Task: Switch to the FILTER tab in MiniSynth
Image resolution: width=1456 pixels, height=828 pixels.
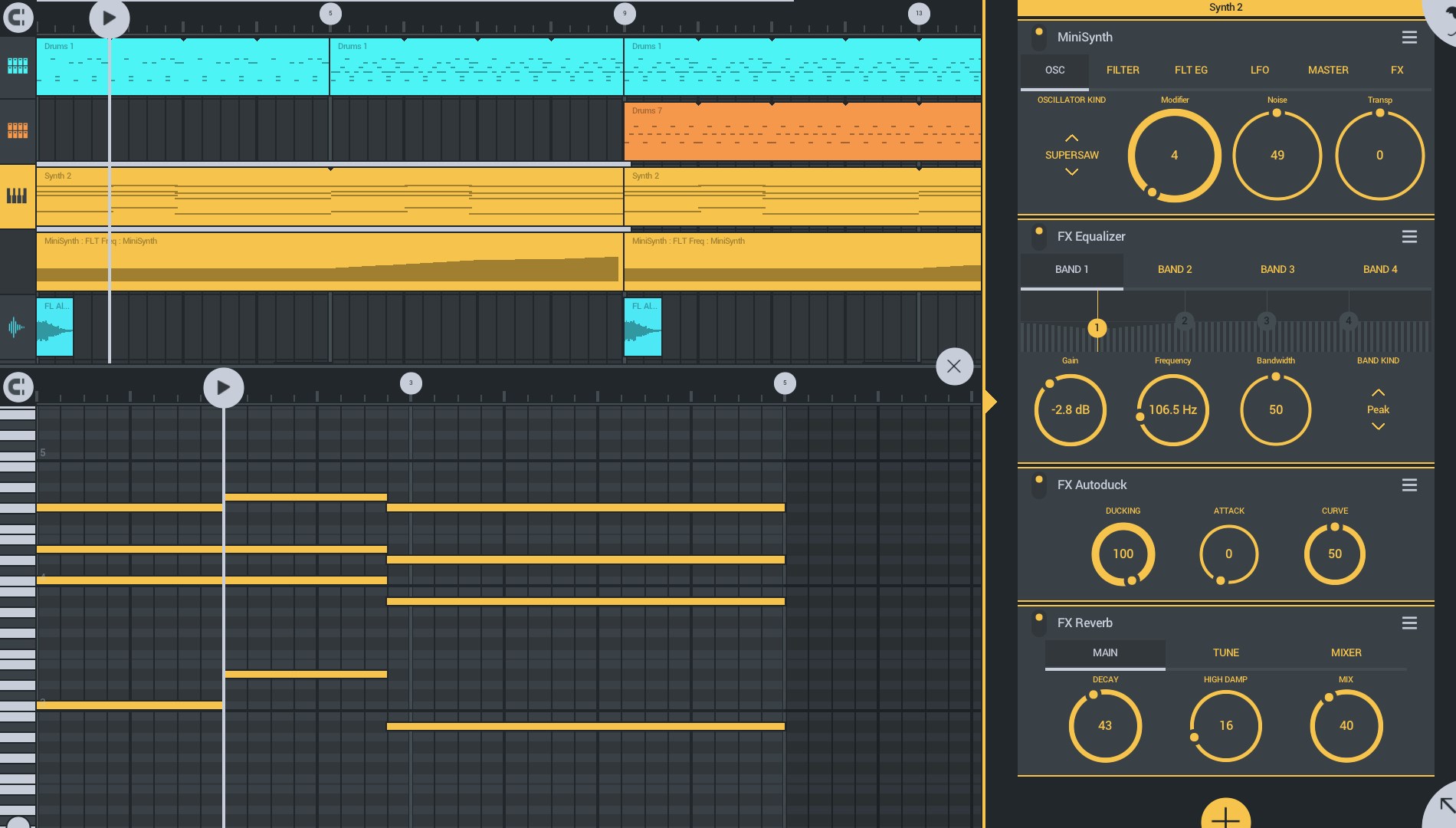Action: [1122, 70]
